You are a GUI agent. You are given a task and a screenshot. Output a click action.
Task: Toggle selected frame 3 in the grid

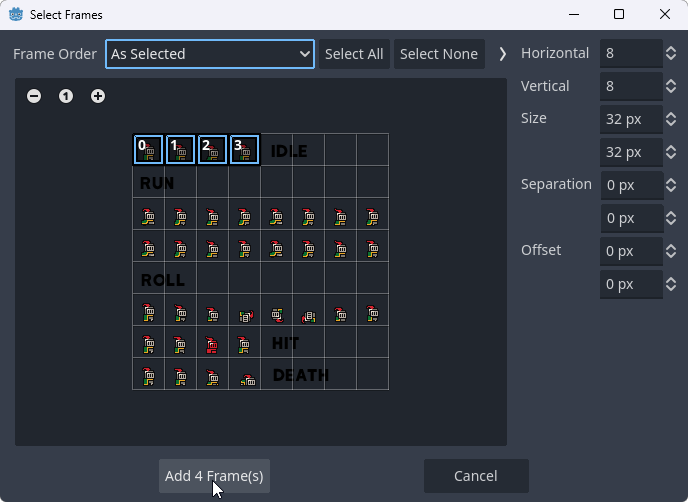244,150
